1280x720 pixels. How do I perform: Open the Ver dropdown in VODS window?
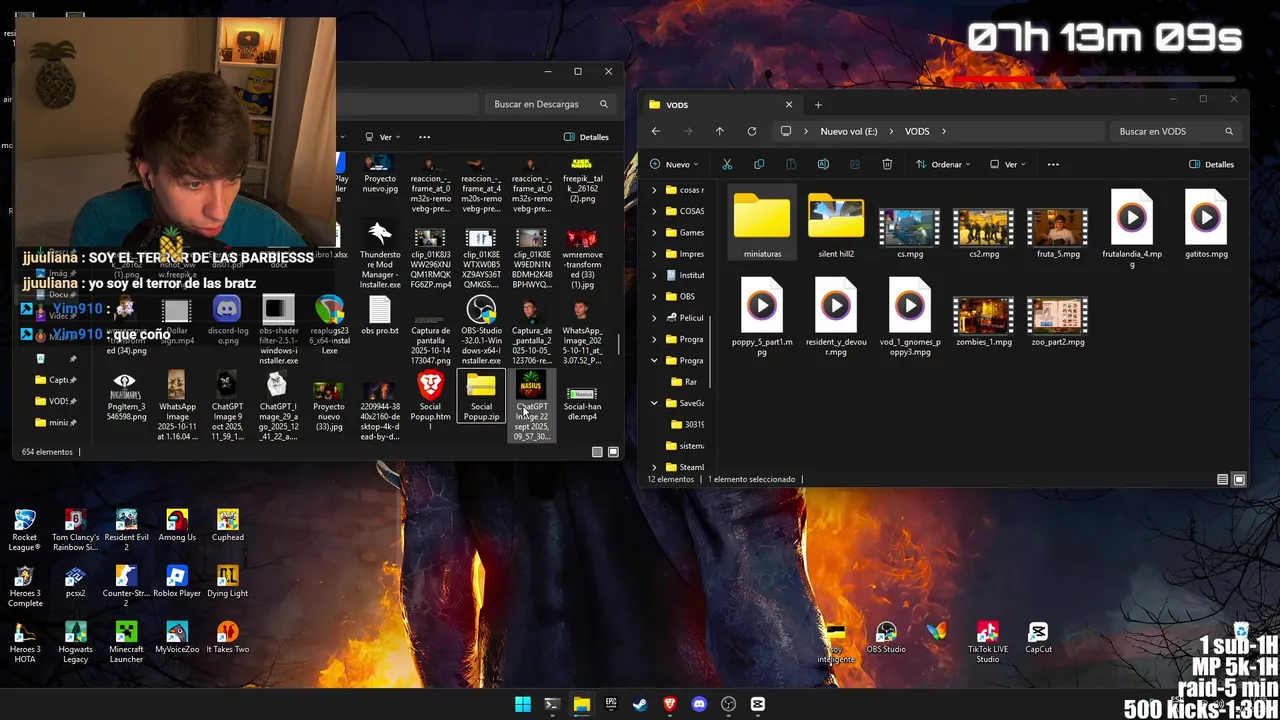click(1008, 164)
